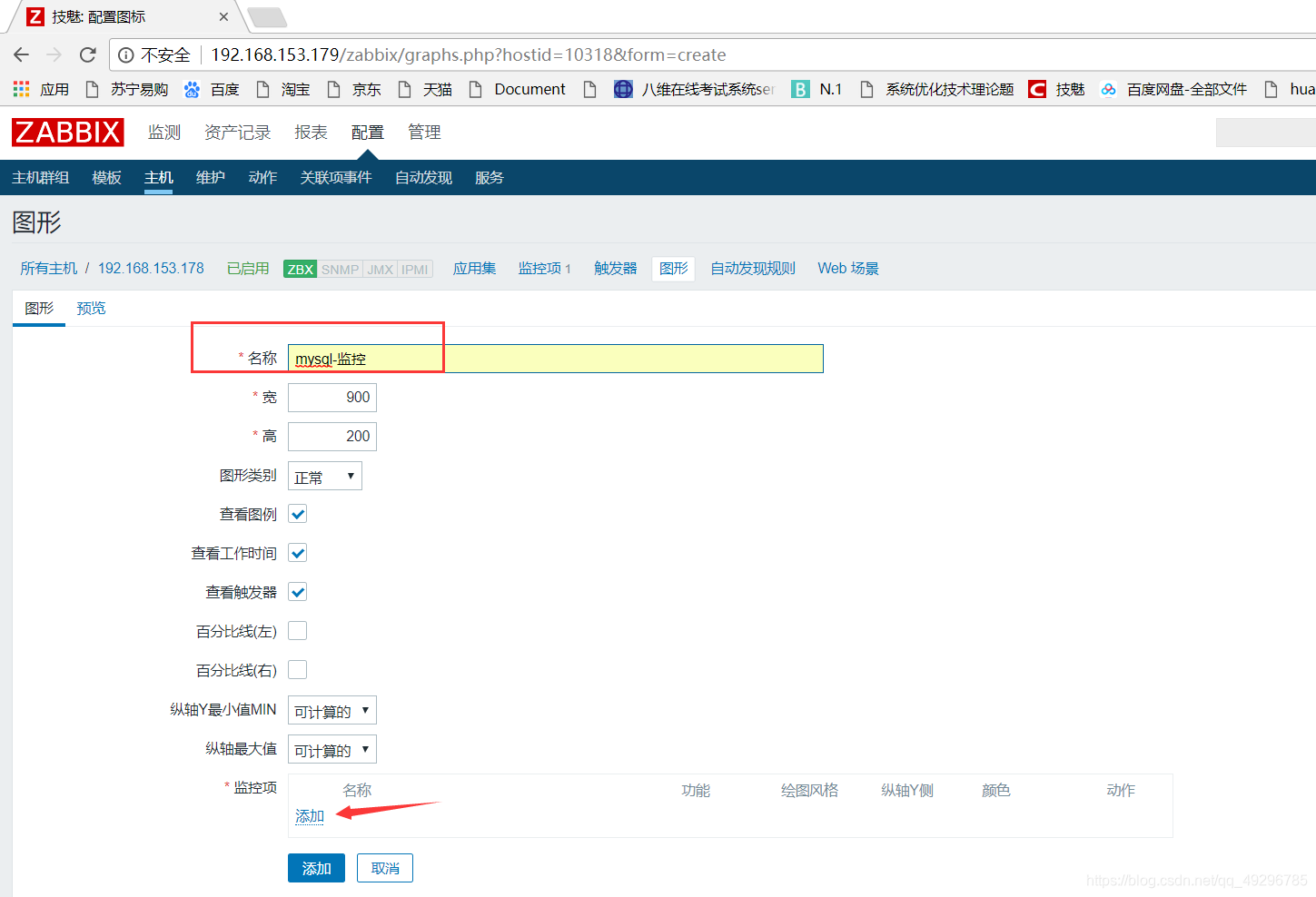
Task: Click the 取消 button
Action: [x=385, y=868]
